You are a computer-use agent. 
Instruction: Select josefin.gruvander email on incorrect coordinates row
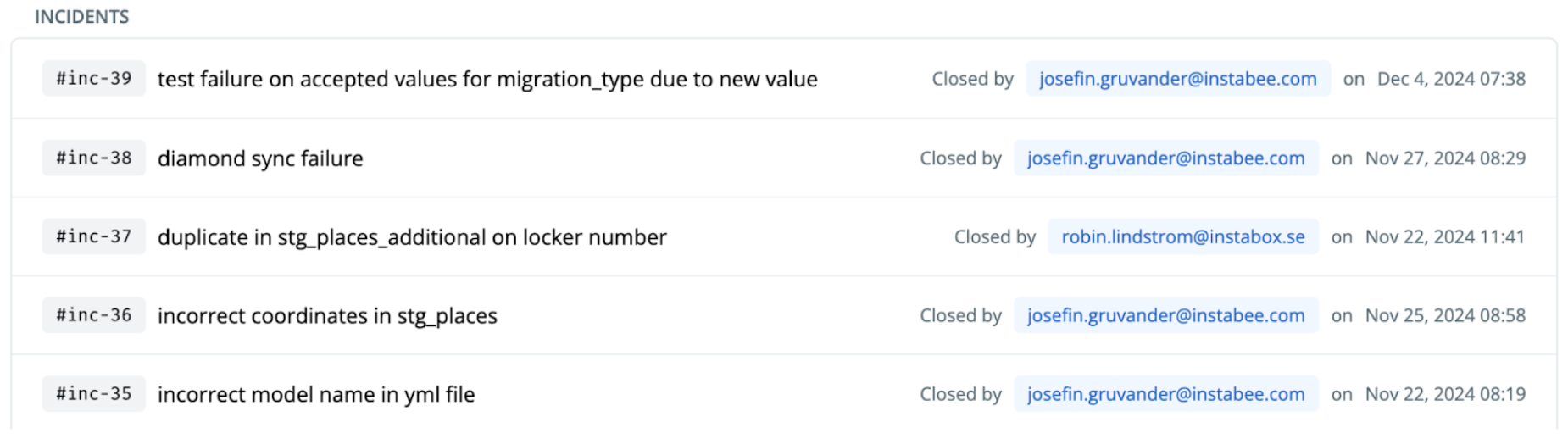point(1166,315)
